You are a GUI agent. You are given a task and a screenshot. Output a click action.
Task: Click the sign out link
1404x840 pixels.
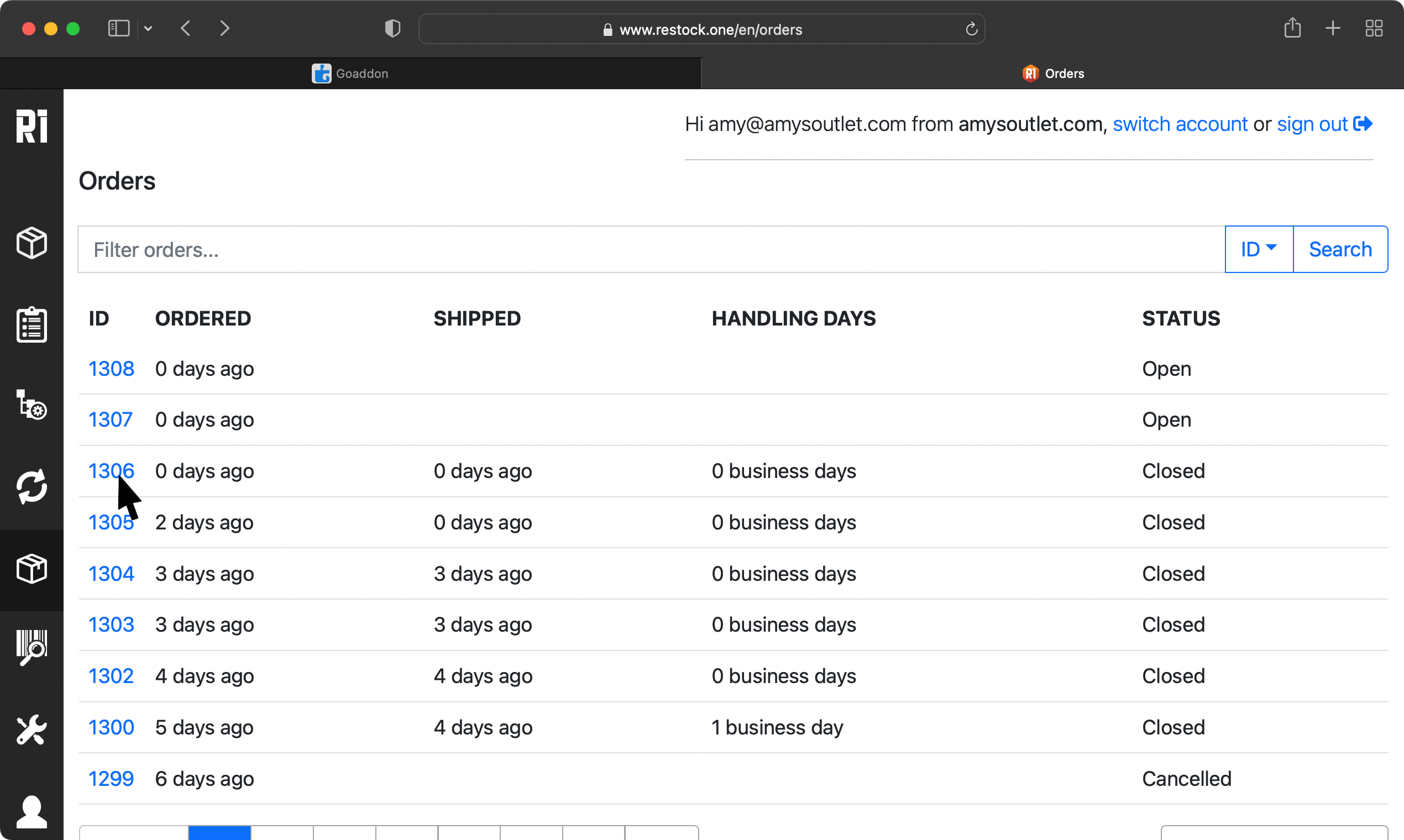[x=1312, y=124]
